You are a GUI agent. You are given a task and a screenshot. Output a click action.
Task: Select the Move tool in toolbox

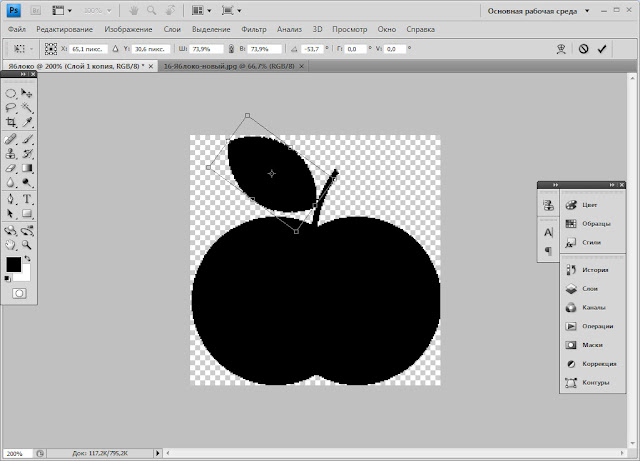tap(27, 94)
